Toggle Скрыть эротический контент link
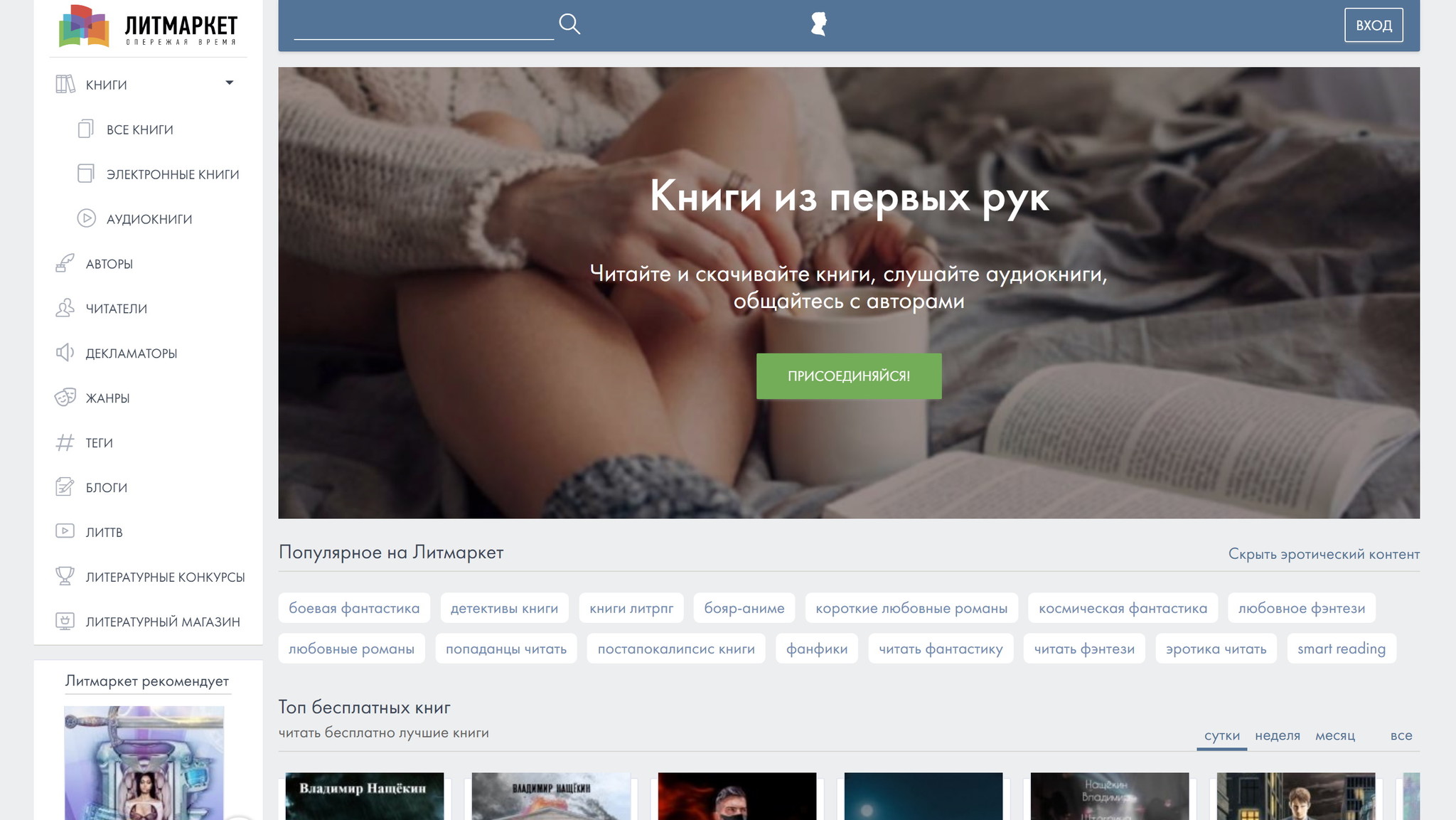 [x=1324, y=554]
